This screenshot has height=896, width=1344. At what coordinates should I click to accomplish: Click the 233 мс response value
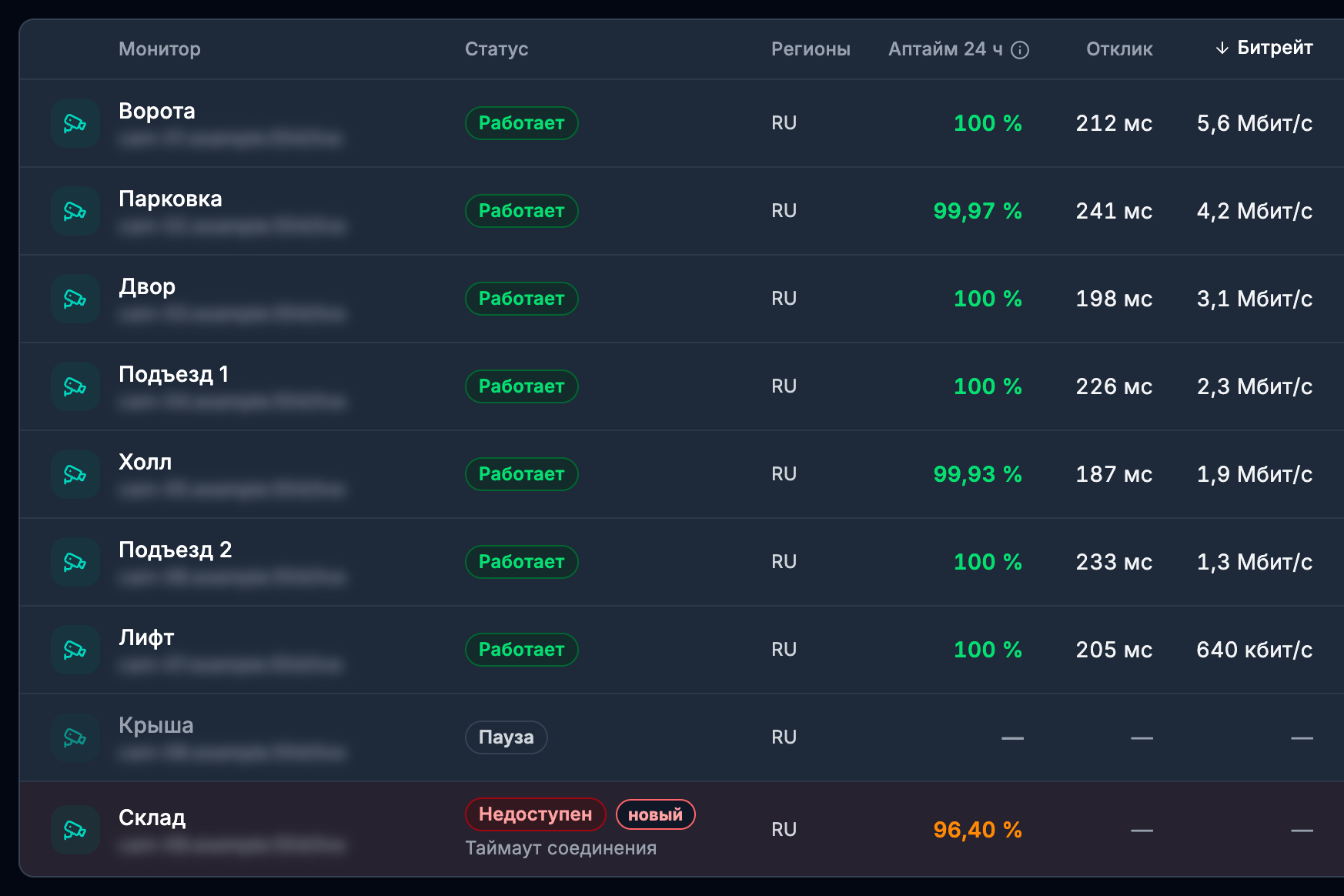pos(1114,562)
